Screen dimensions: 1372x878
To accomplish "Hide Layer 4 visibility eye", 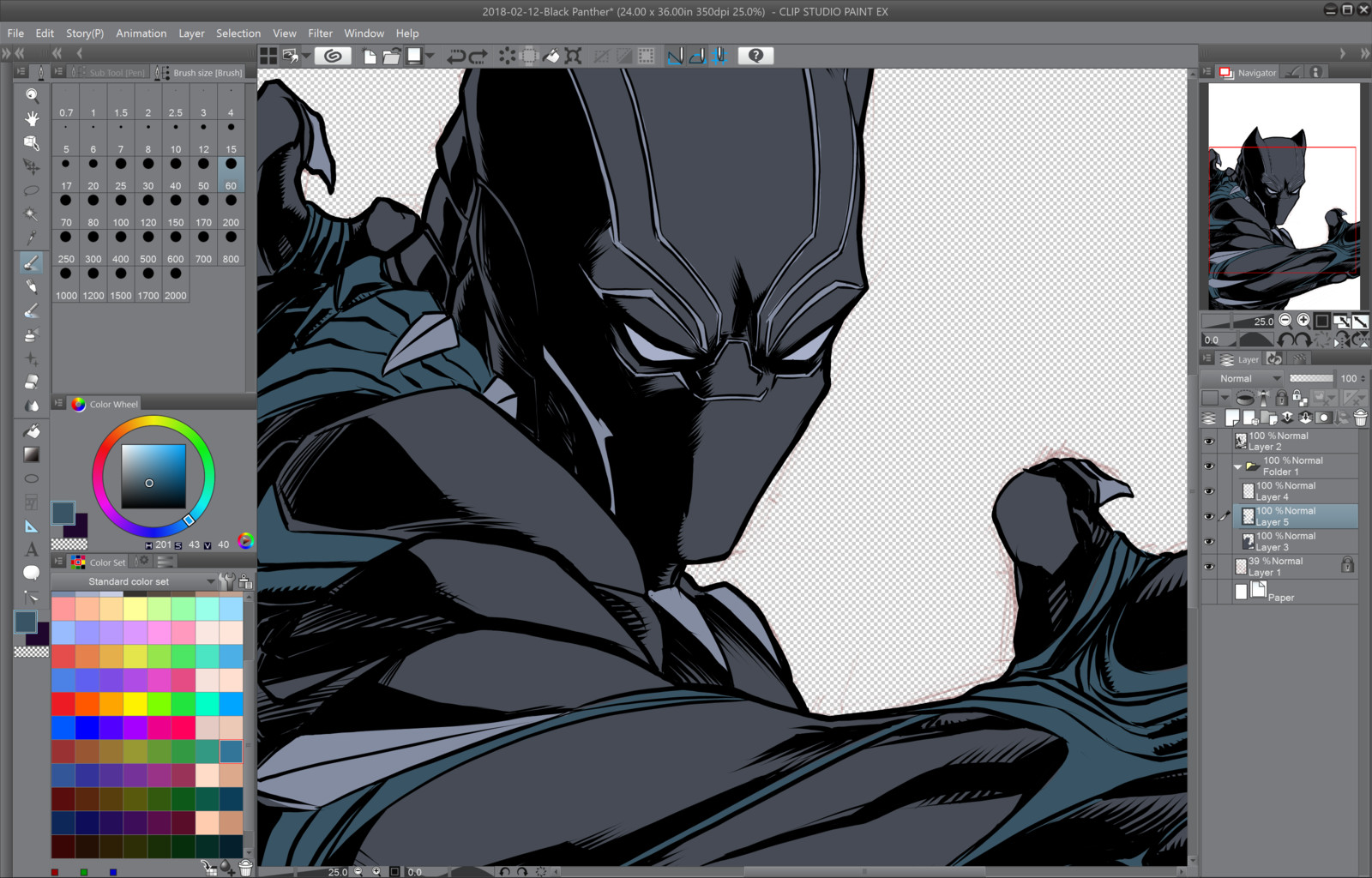I will pos(1209,491).
